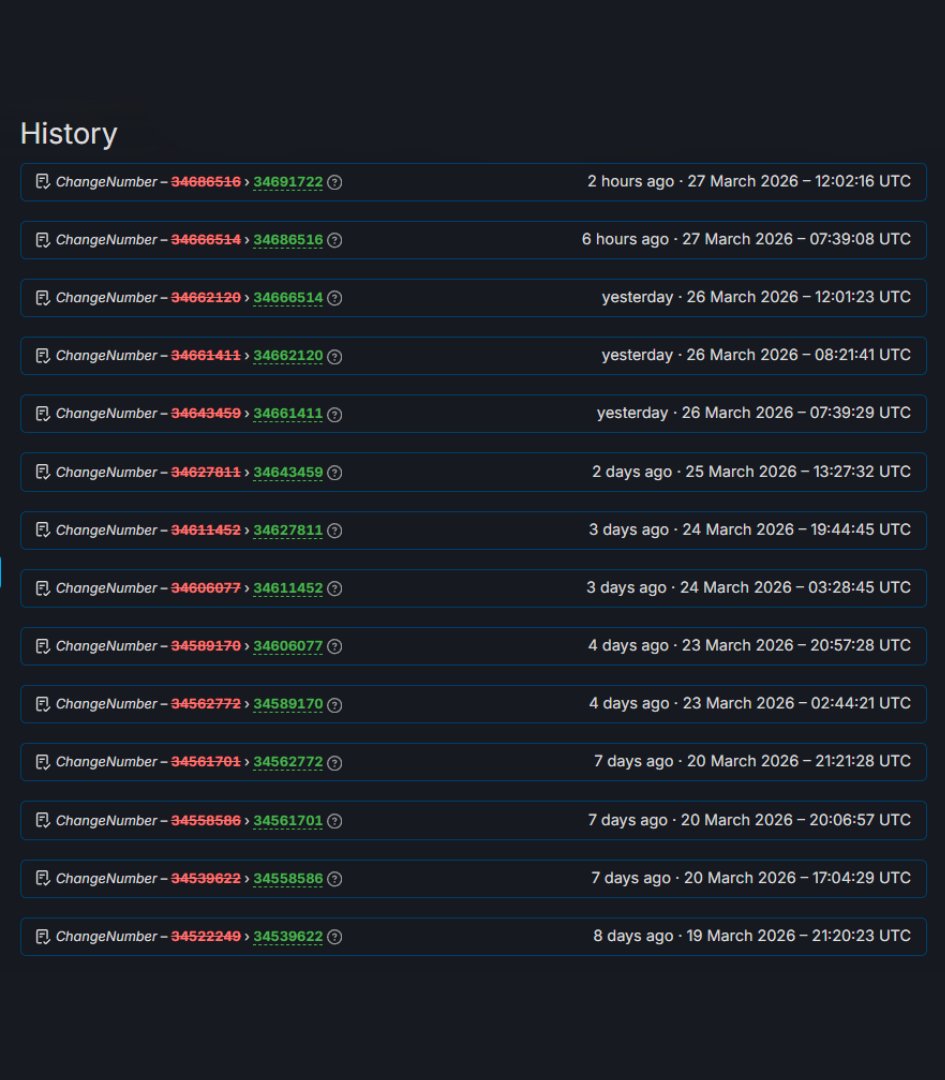This screenshot has height=1080, width=945.
Task: Open new changelist link 34661411
Action: pos(288,413)
